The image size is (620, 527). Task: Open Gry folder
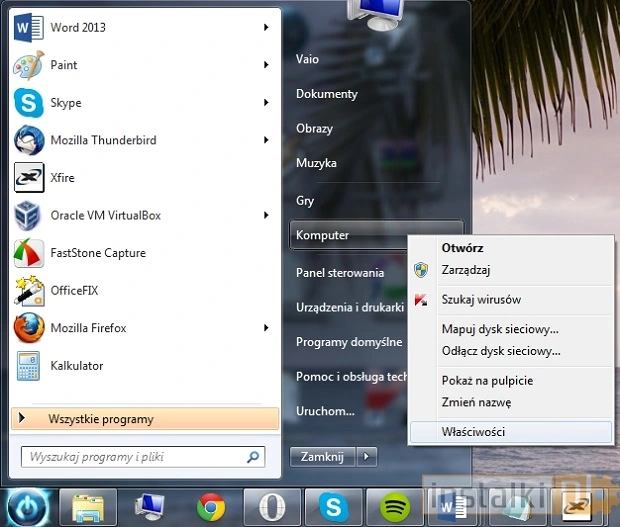point(305,201)
